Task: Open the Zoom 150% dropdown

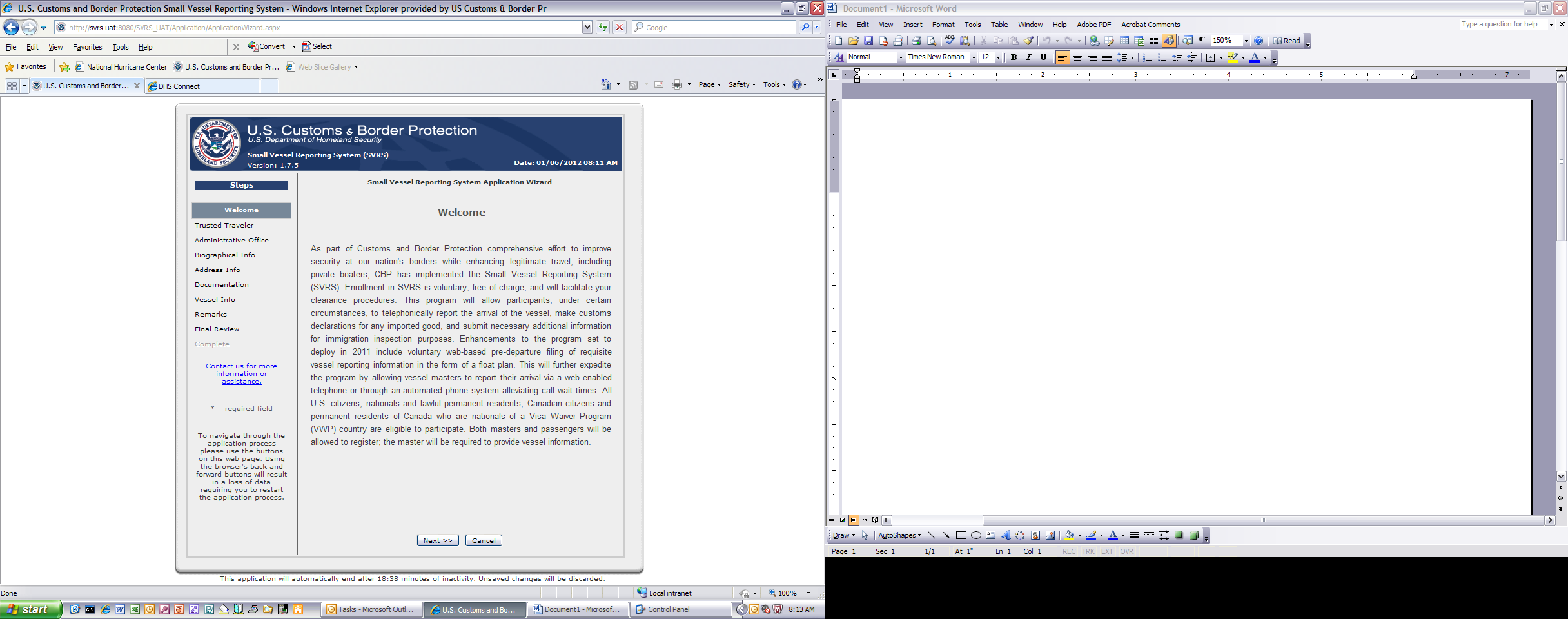Action: 1246,41
